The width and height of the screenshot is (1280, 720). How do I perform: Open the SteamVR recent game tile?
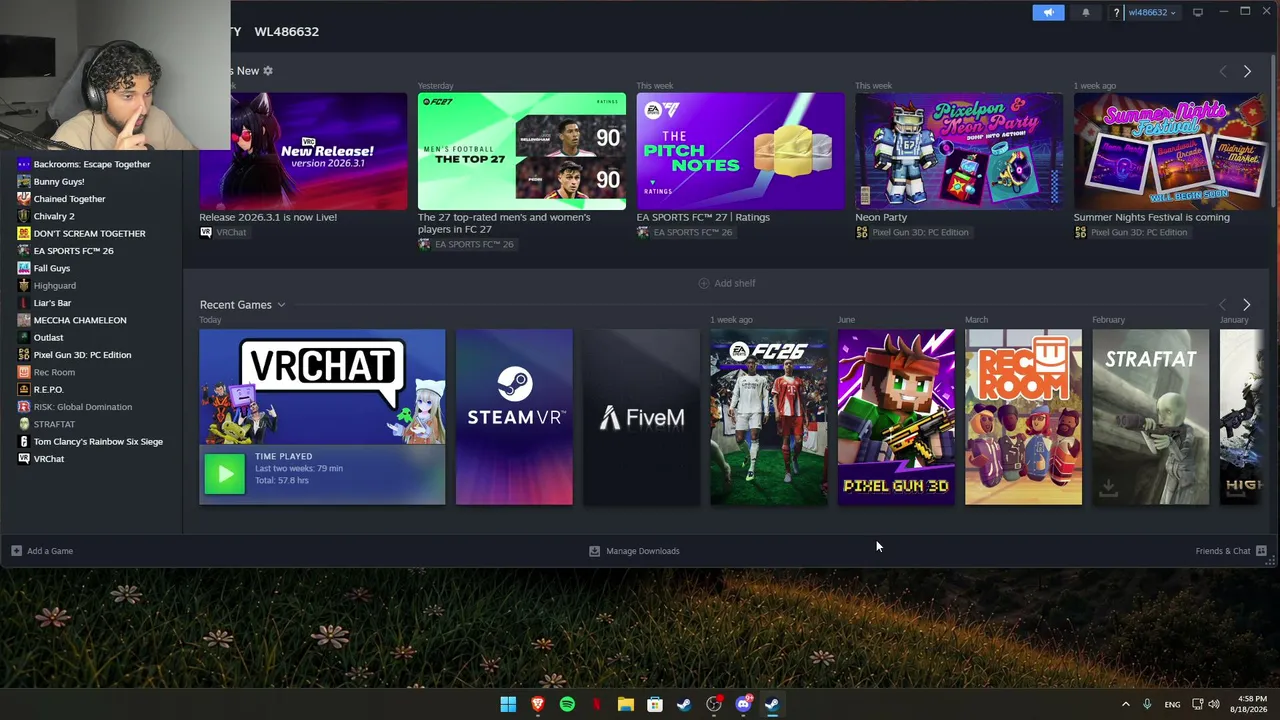(x=514, y=417)
